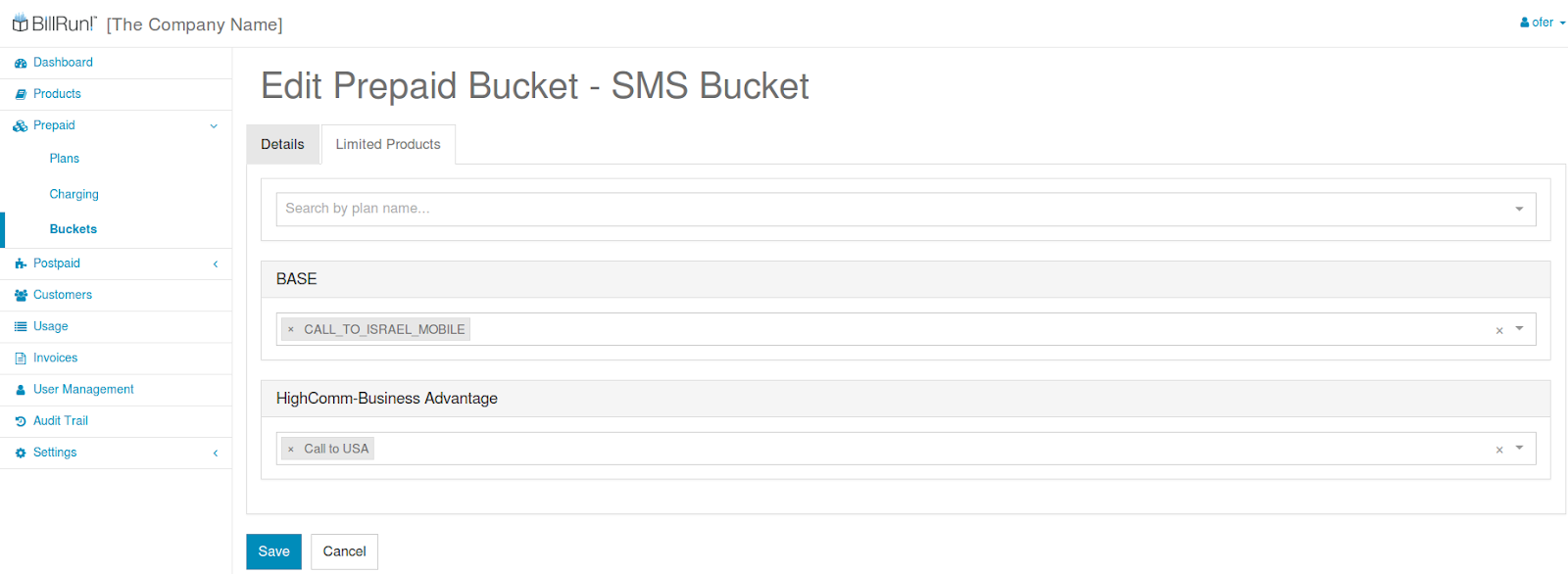This screenshot has width=1568, height=574.
Task: Clear all products in BASE field
Action: 1499,330
